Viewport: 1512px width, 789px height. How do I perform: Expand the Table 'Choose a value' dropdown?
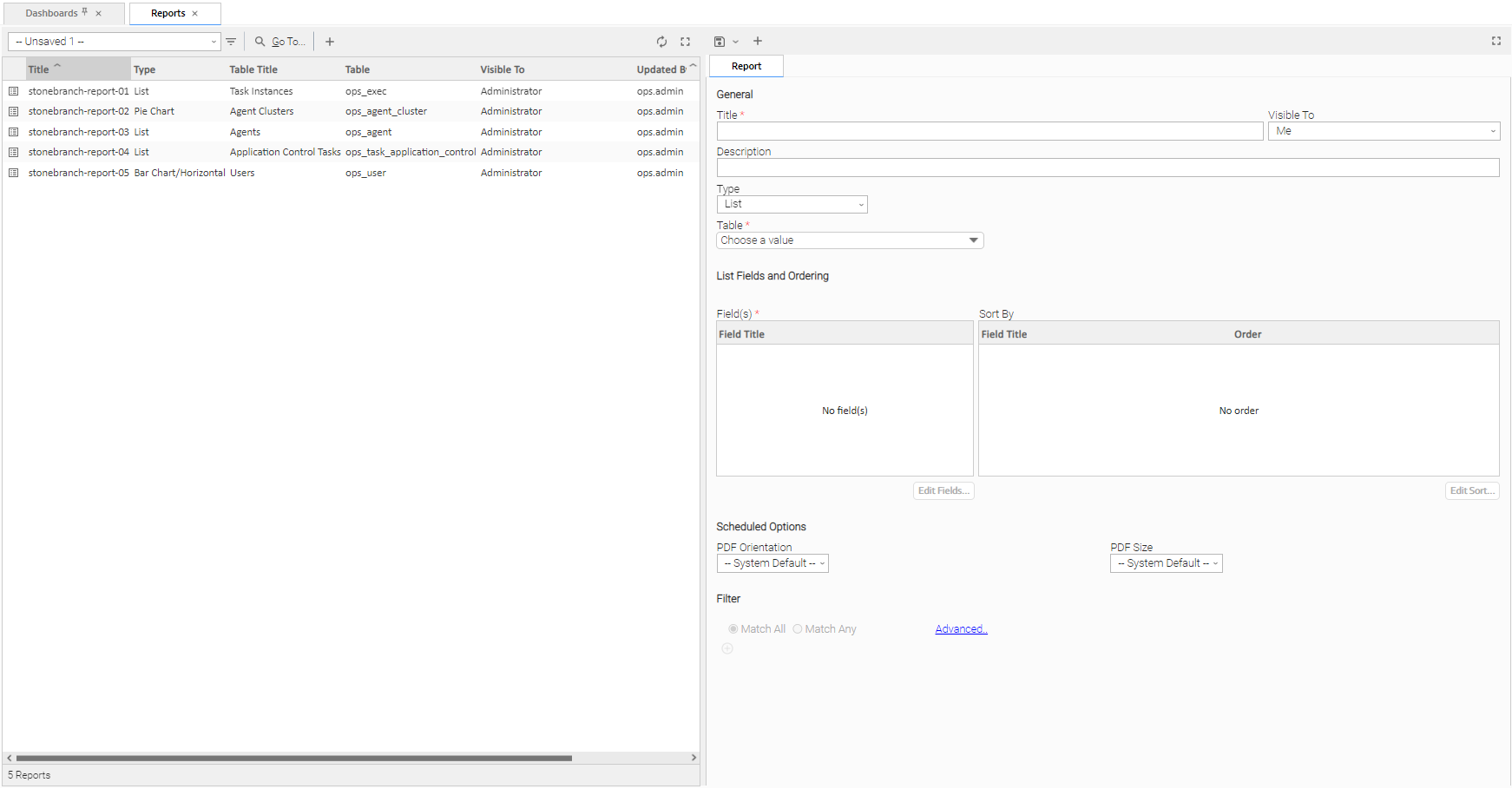coord(850,240)
